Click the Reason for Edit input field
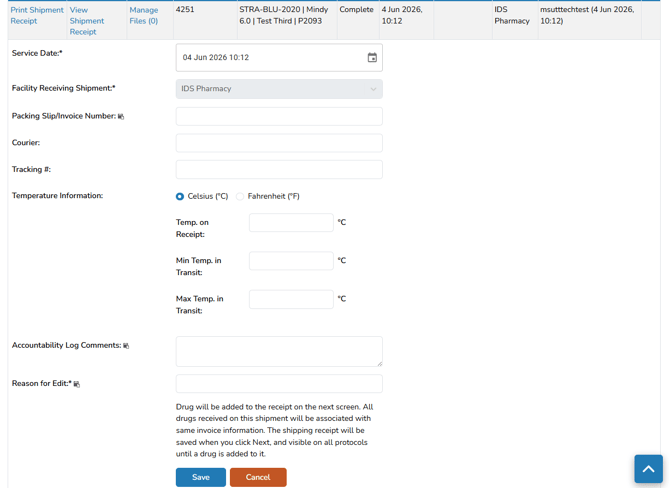The width and height of the screenshot is (670, 488). [x=279, y=384]
